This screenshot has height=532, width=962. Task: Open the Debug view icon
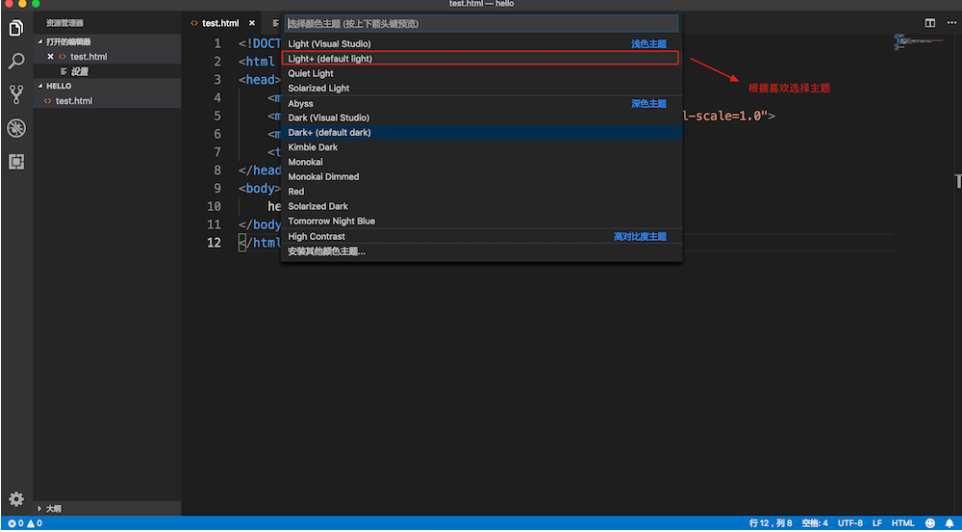coord(17,128)
